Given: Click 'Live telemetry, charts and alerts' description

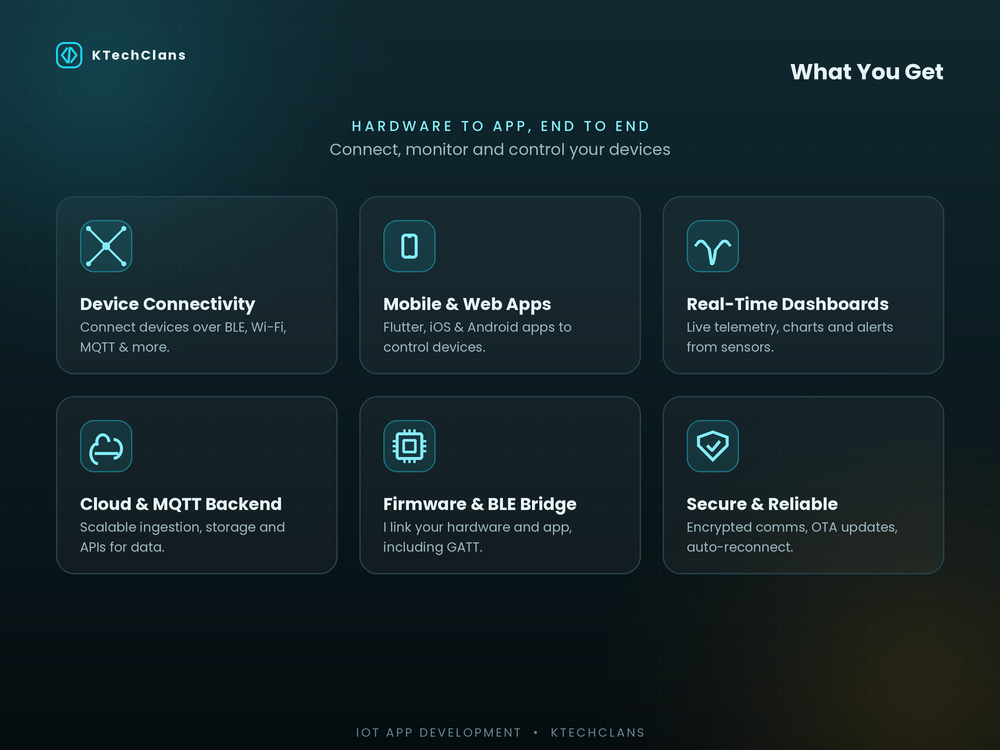Looking at the screenshot, I should 790,337.
